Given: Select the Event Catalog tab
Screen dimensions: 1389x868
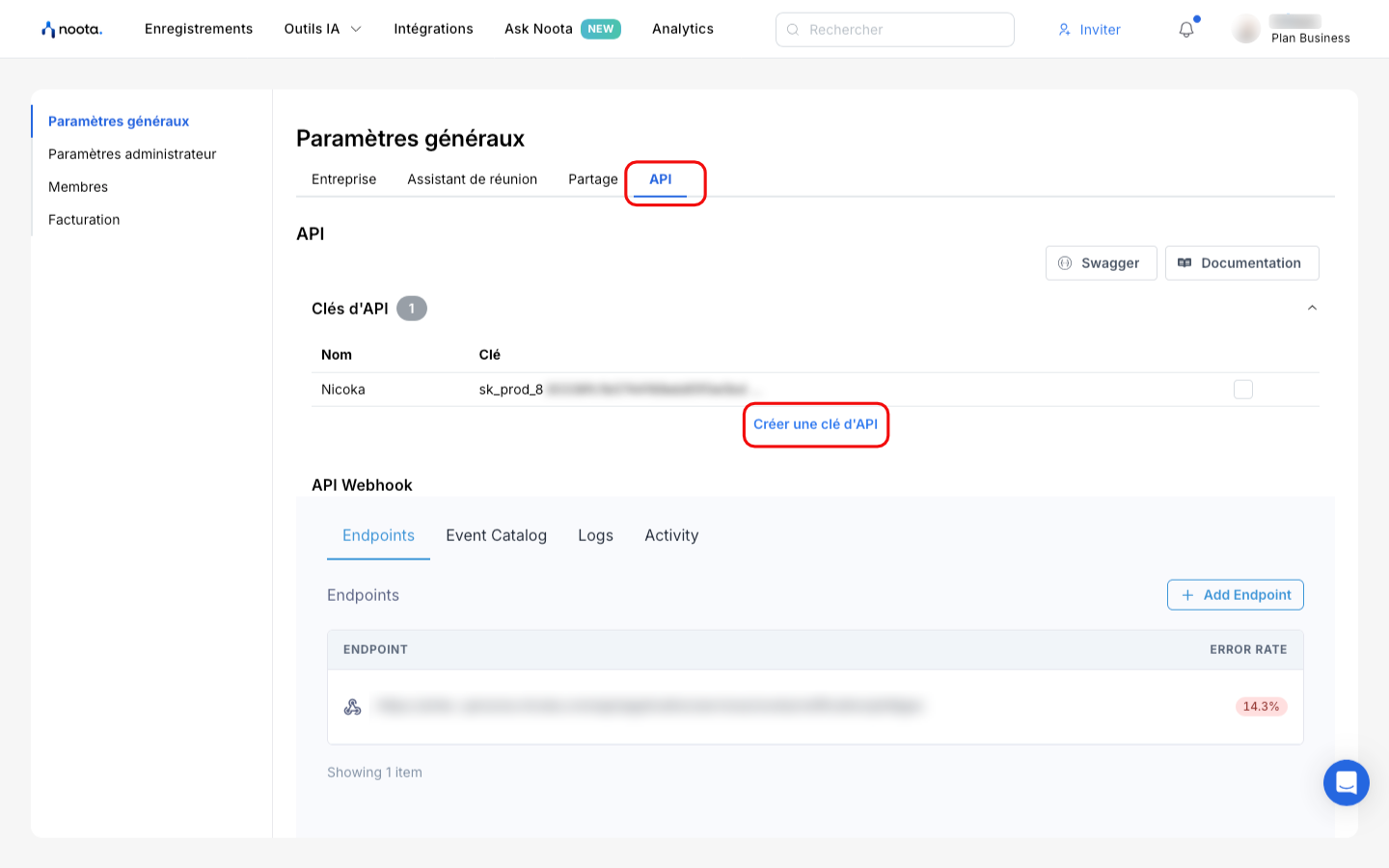Looking at the screenshot, I should click(x=496, y=535).
